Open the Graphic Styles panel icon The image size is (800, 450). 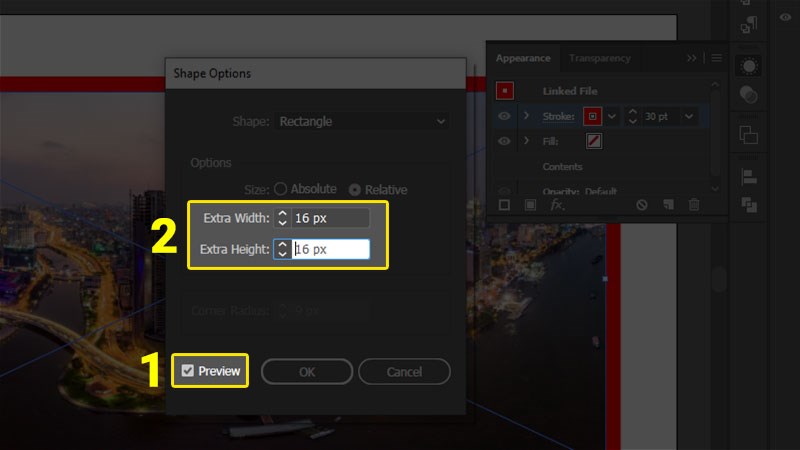click(748, 94)
